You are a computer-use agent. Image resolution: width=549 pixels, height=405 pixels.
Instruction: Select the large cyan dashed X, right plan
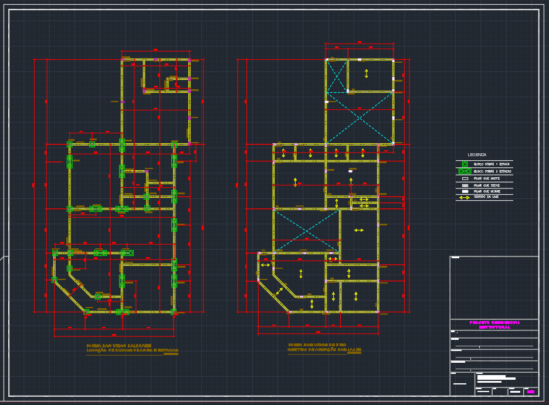360,118
